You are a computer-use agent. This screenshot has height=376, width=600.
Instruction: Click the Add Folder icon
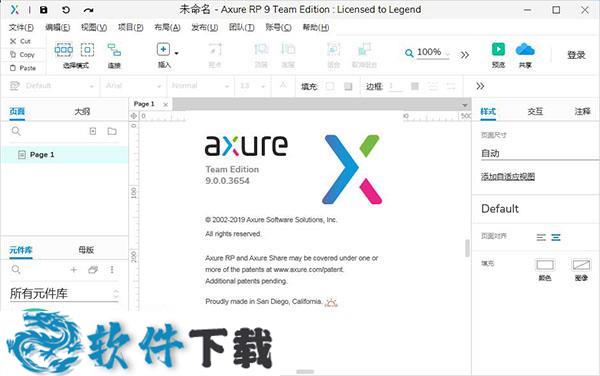pos(112,131)
